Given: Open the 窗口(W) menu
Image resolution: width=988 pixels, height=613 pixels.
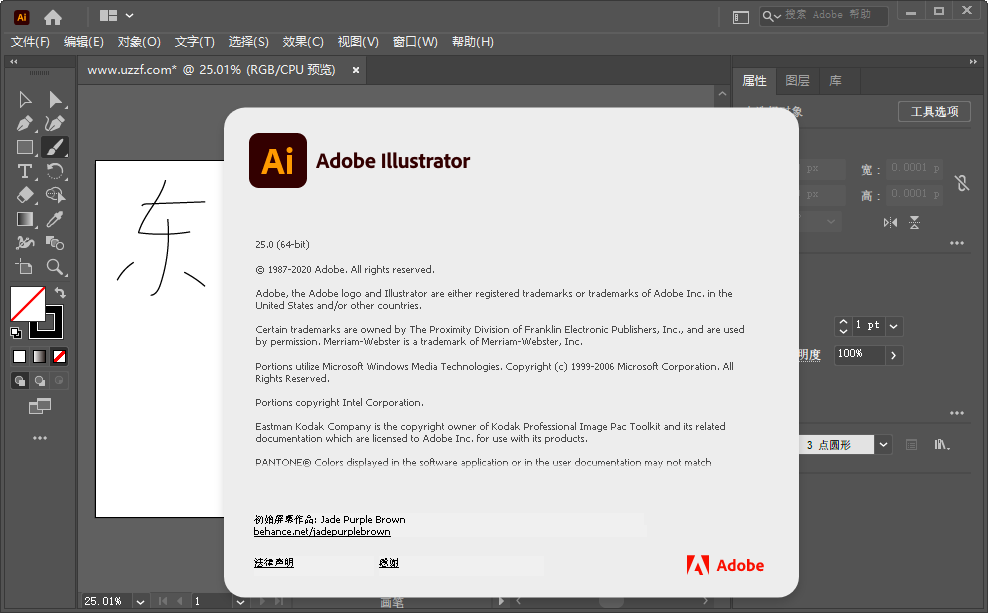Looking at the screenshot, I should click(x=415, y=42).
